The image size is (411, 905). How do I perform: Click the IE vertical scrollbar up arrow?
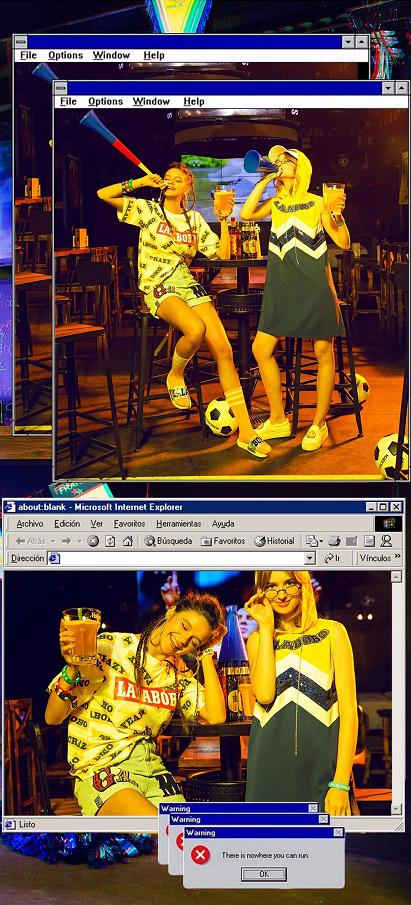(x=396, y=576)
